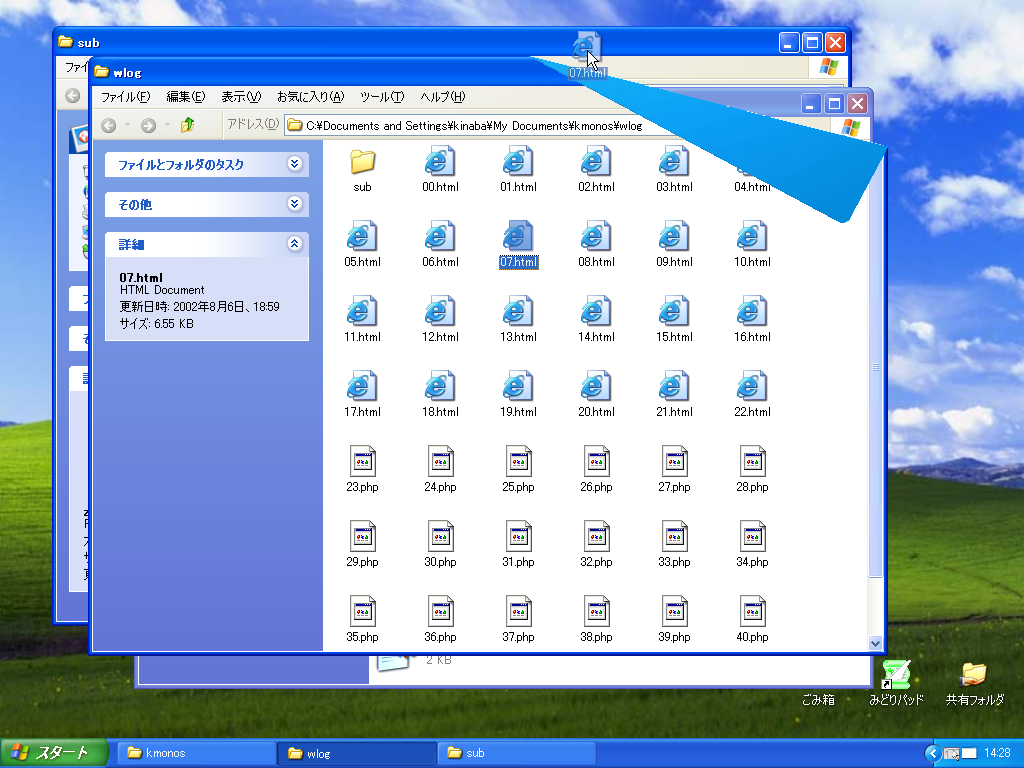Maximize the sub window
The width and height of the screenshot is (1024, 768).
click(812, 43)
